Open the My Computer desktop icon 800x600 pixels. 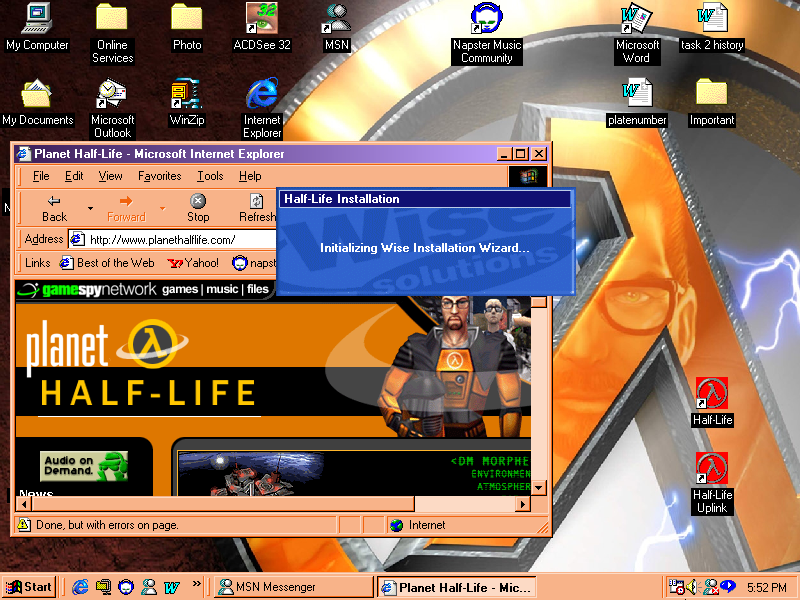37,27
